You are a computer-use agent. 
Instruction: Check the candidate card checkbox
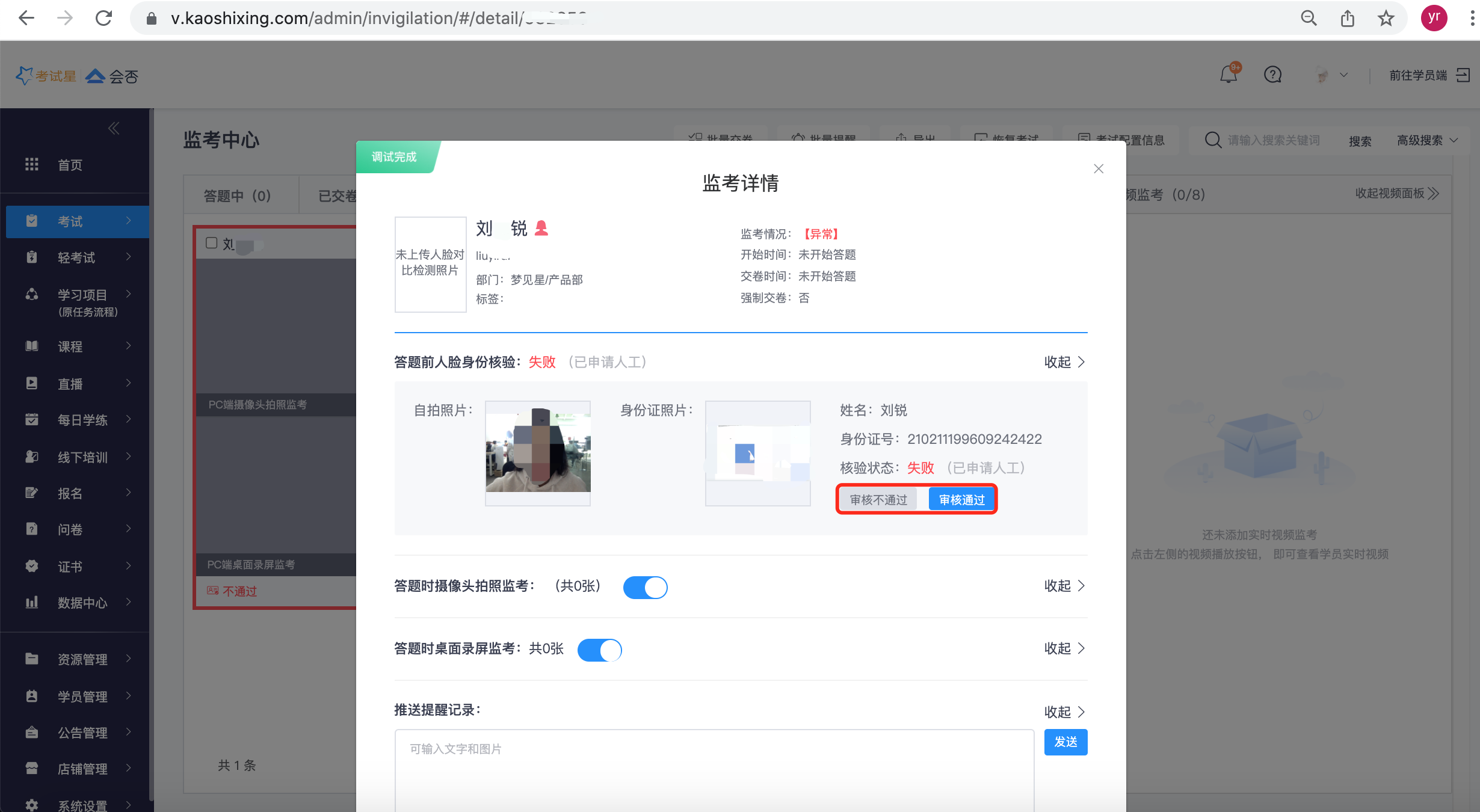[x=211, y=243]
